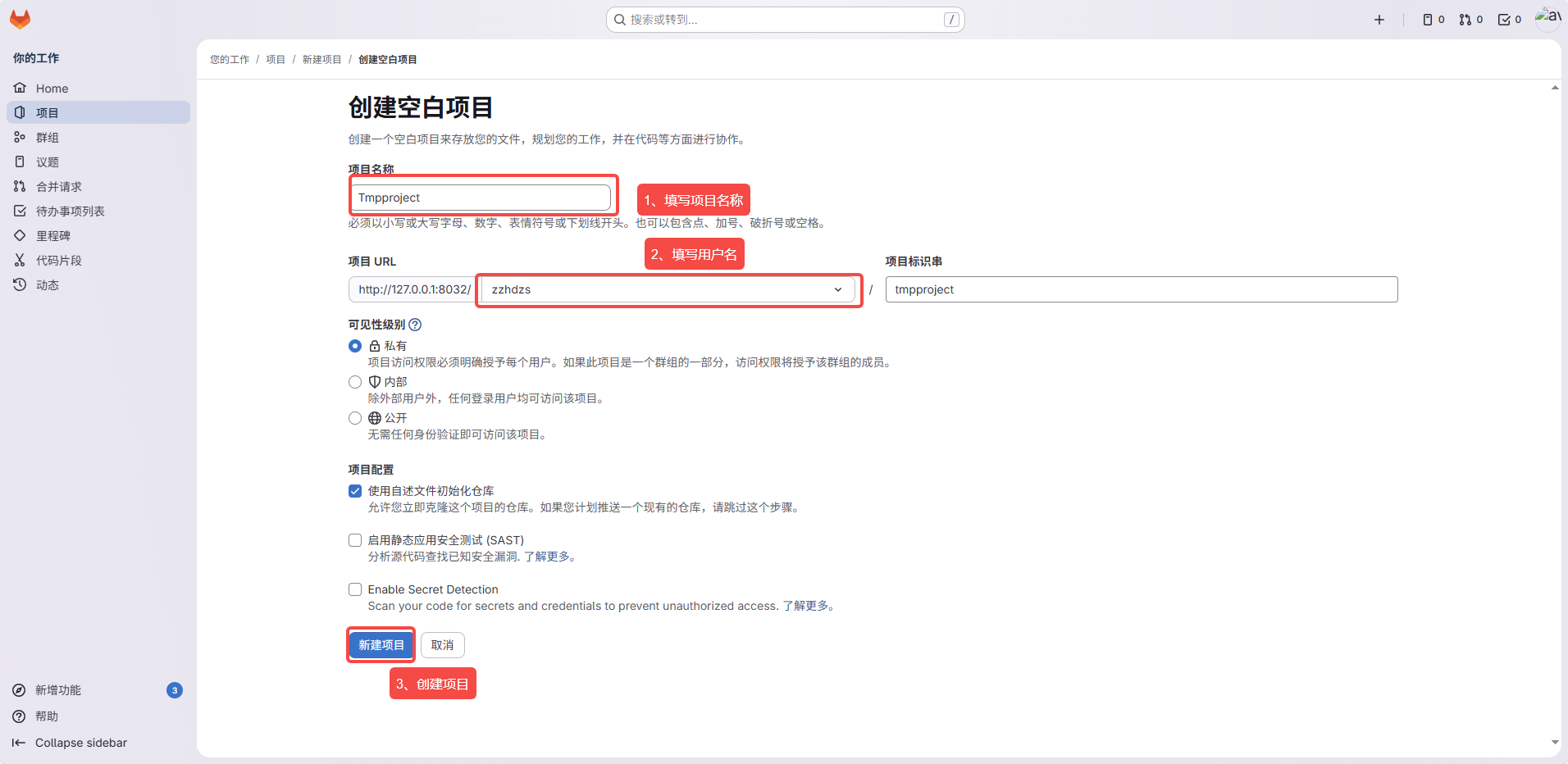
Task: Click the GitLab fox logo
Action: [20, 20]
